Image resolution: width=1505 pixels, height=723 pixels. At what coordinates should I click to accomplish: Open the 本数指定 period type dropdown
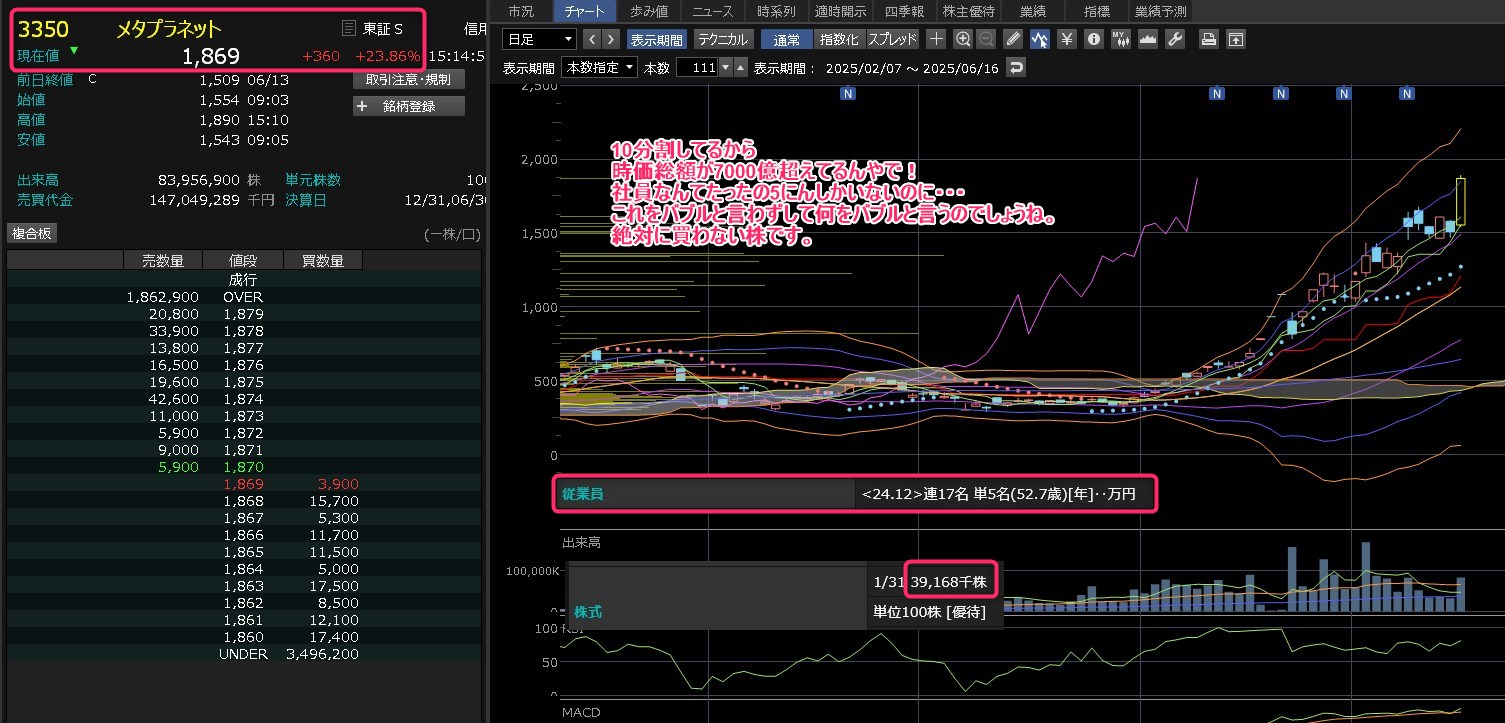click(x=600, y=68)
